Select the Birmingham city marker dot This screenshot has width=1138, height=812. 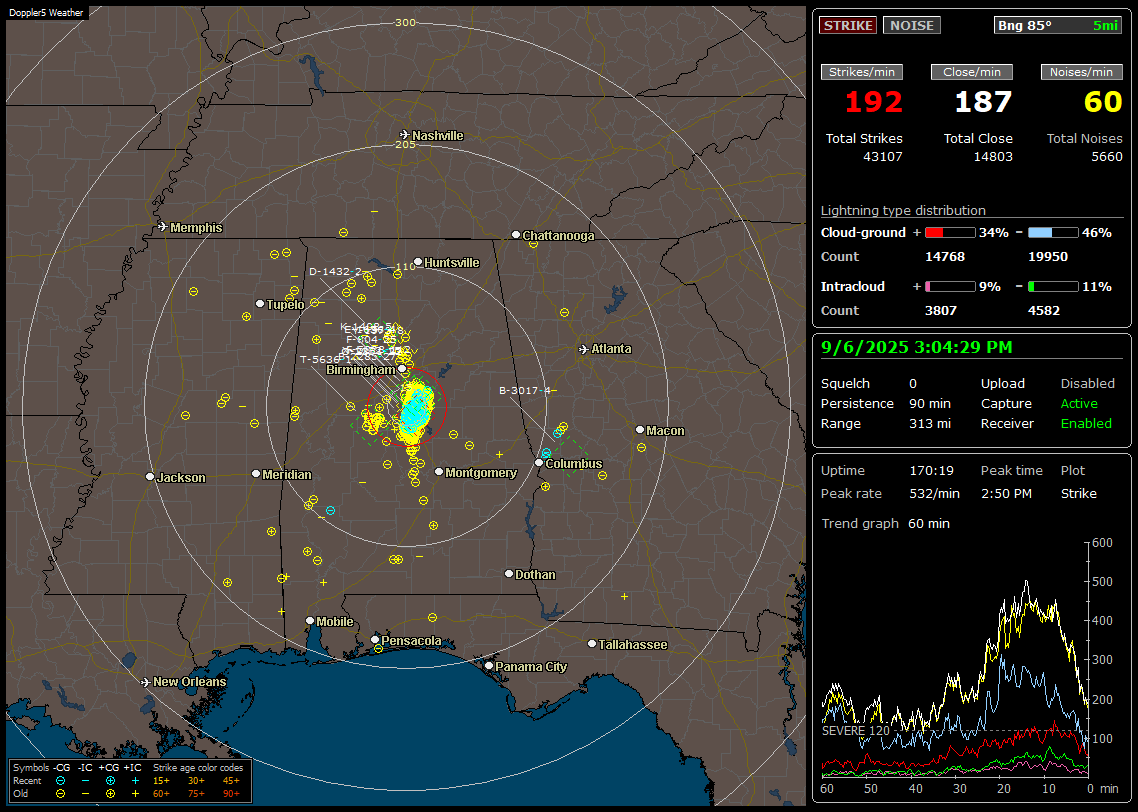[x=402, y=369]
